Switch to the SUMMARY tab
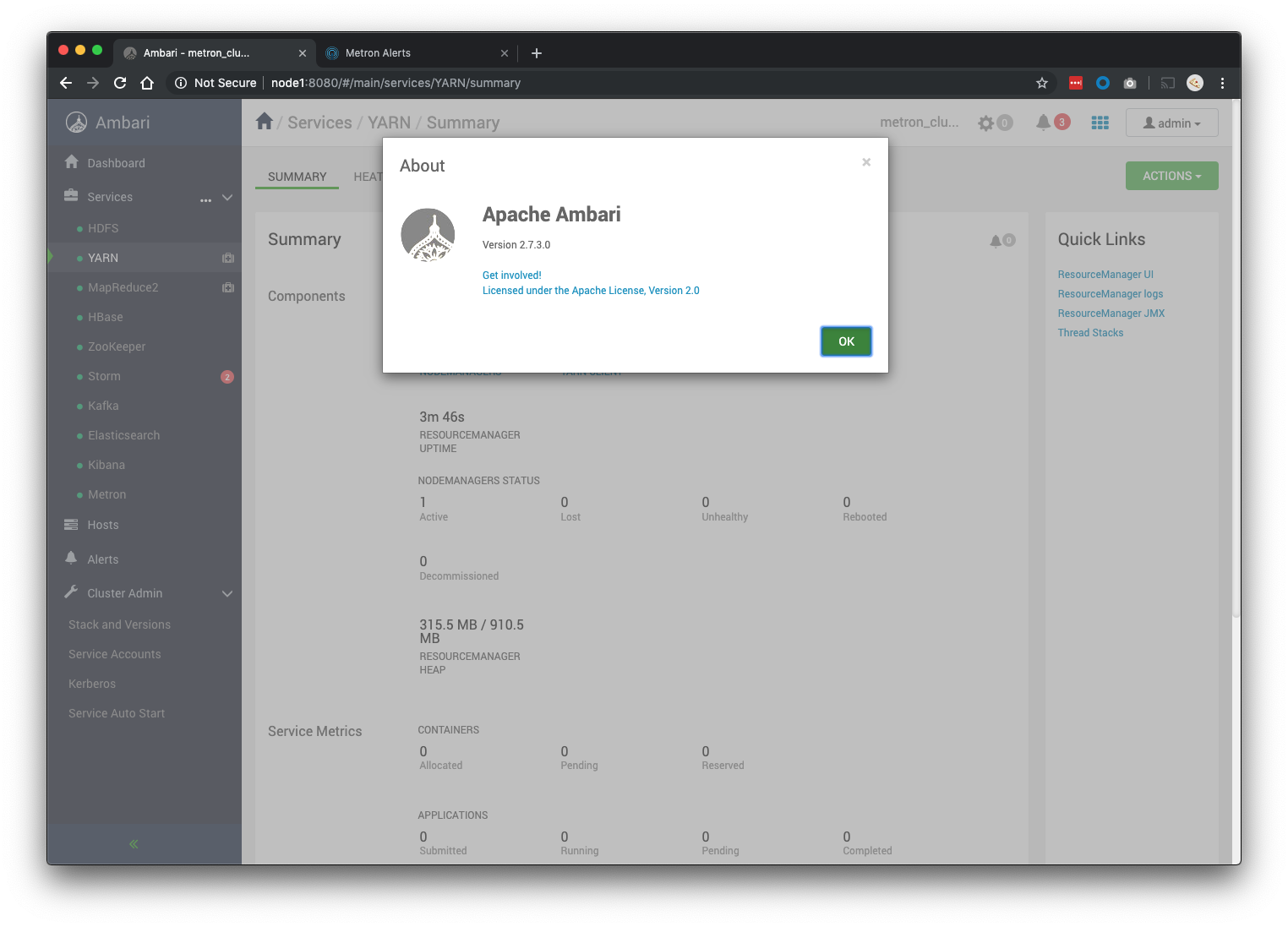This screenshot has width=1288, height=927. tap(297, 177)
